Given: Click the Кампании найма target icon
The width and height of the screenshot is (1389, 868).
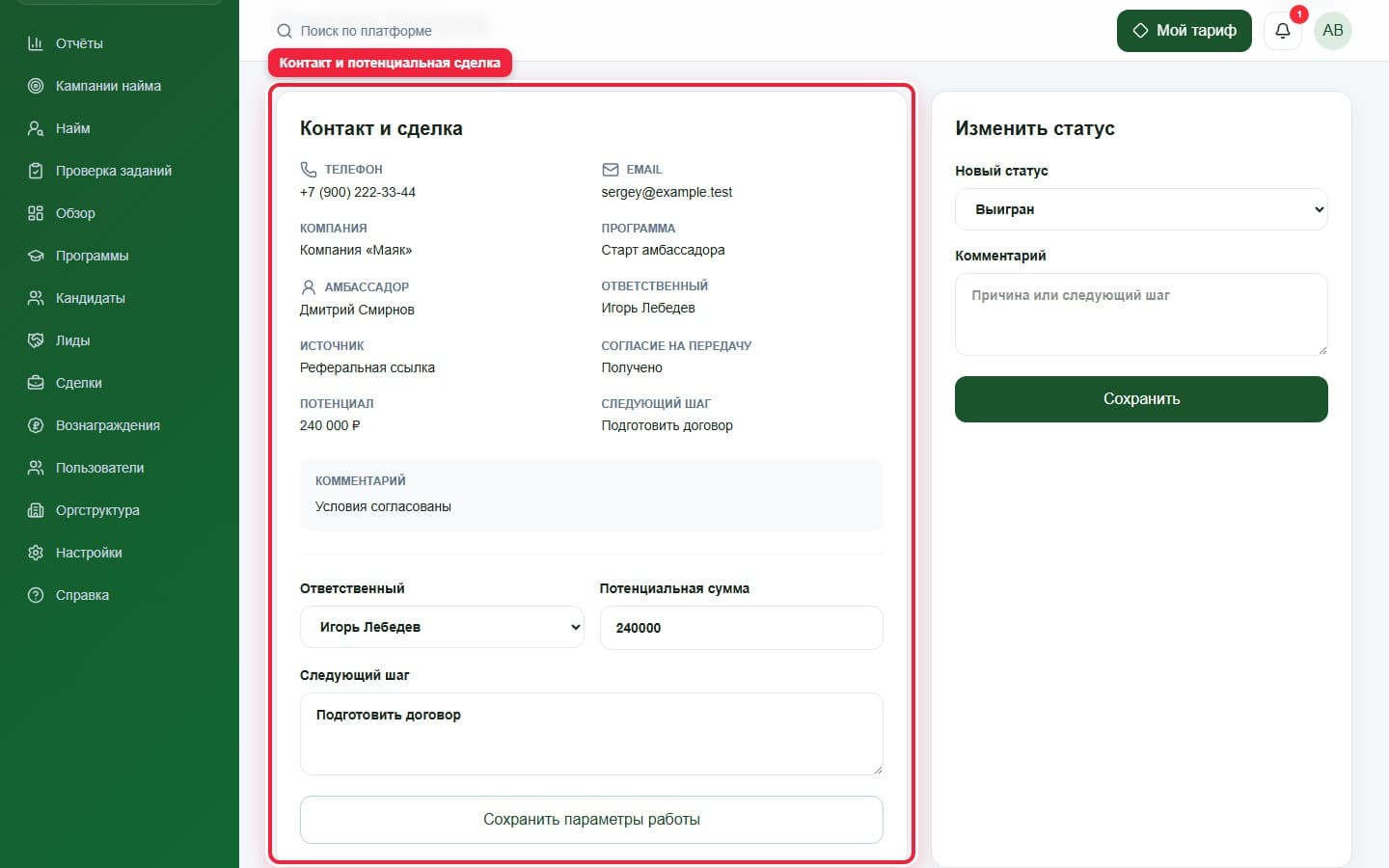Looking at the screenshot, I should (x=36, y=86).
